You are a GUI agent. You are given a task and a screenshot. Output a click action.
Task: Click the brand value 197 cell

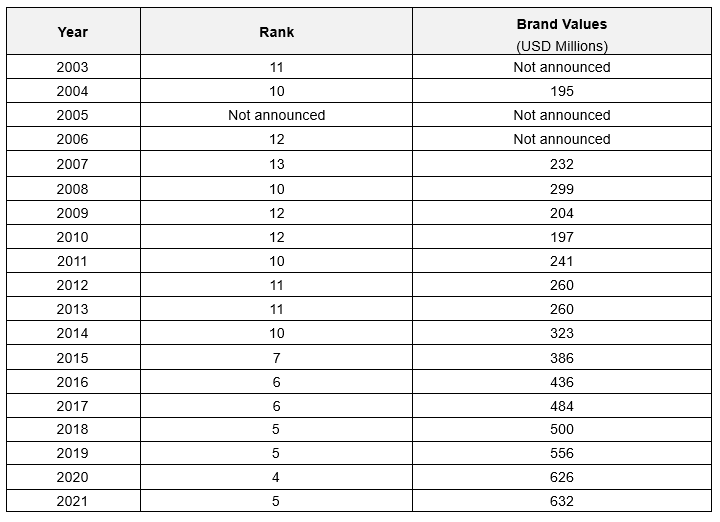(562, 237)
